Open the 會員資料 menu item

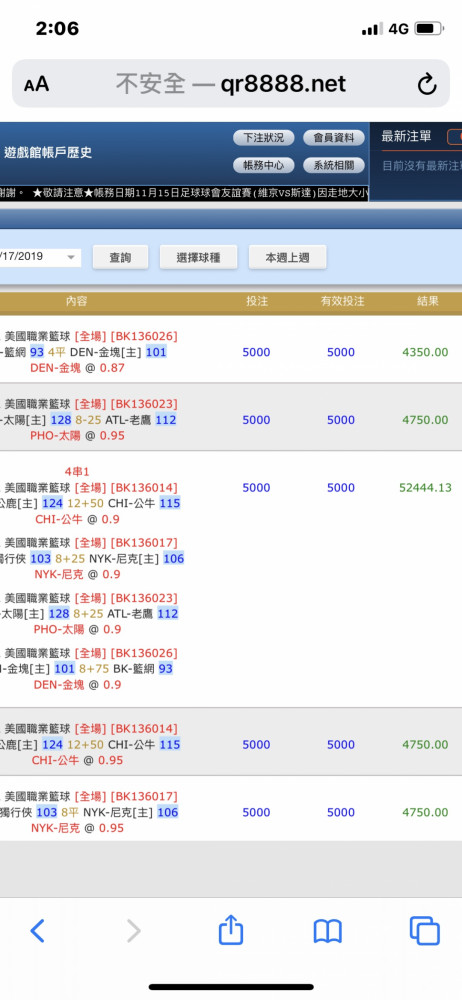334,137
